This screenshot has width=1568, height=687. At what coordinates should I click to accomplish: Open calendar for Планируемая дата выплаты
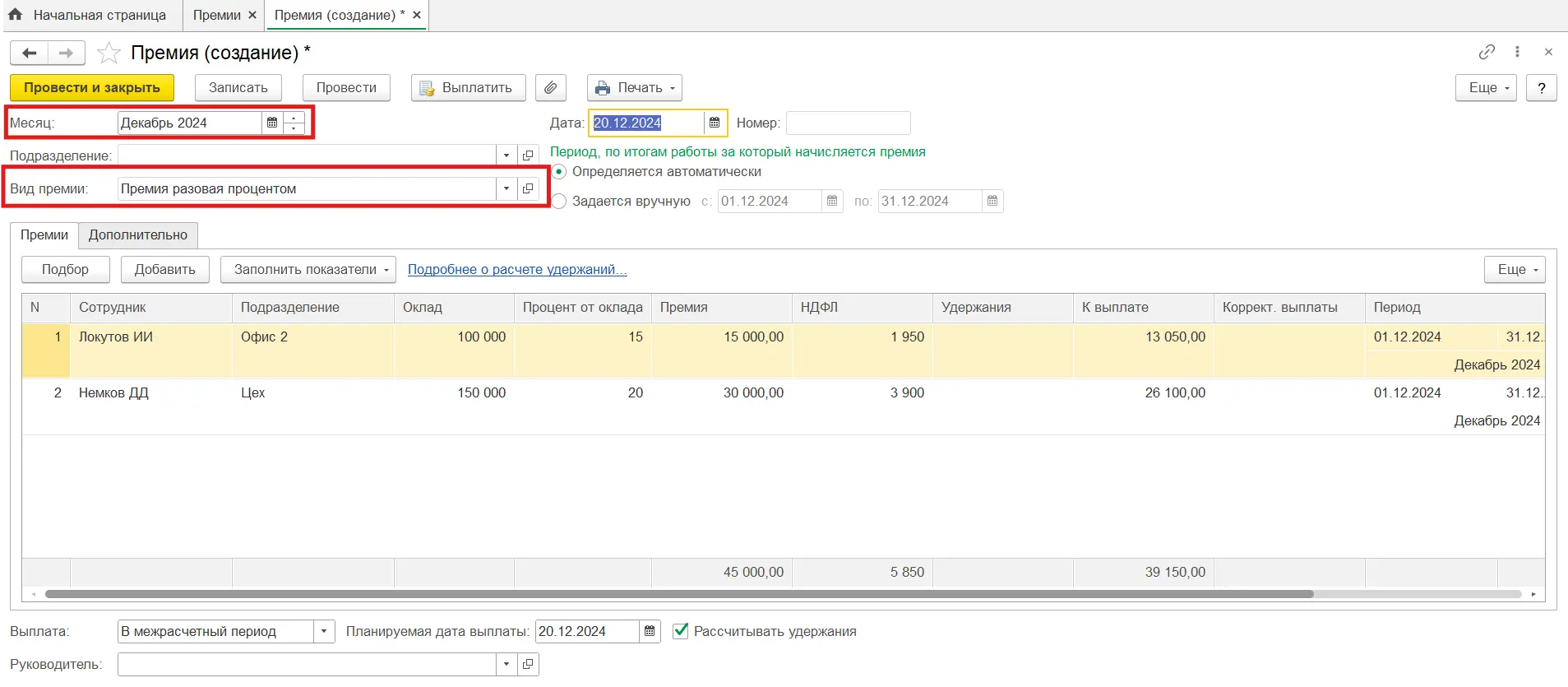point(650,631)
